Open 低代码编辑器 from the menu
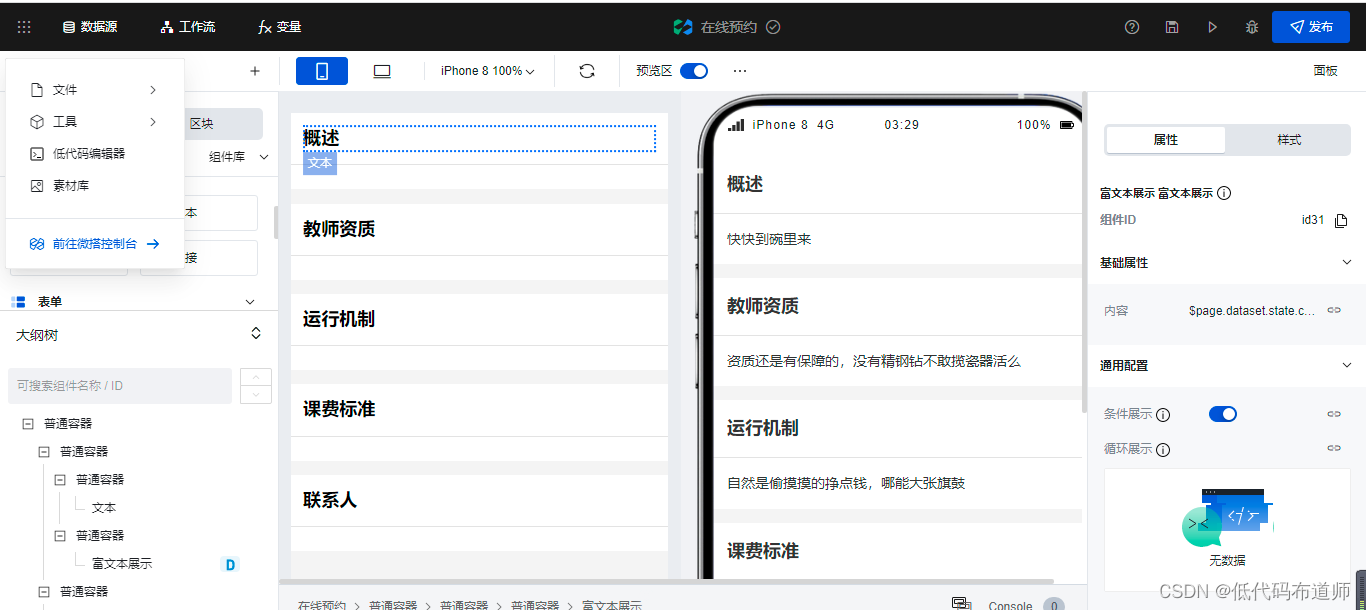The image size is (1366, 610). pyautogui.click(x=95, y=154)
